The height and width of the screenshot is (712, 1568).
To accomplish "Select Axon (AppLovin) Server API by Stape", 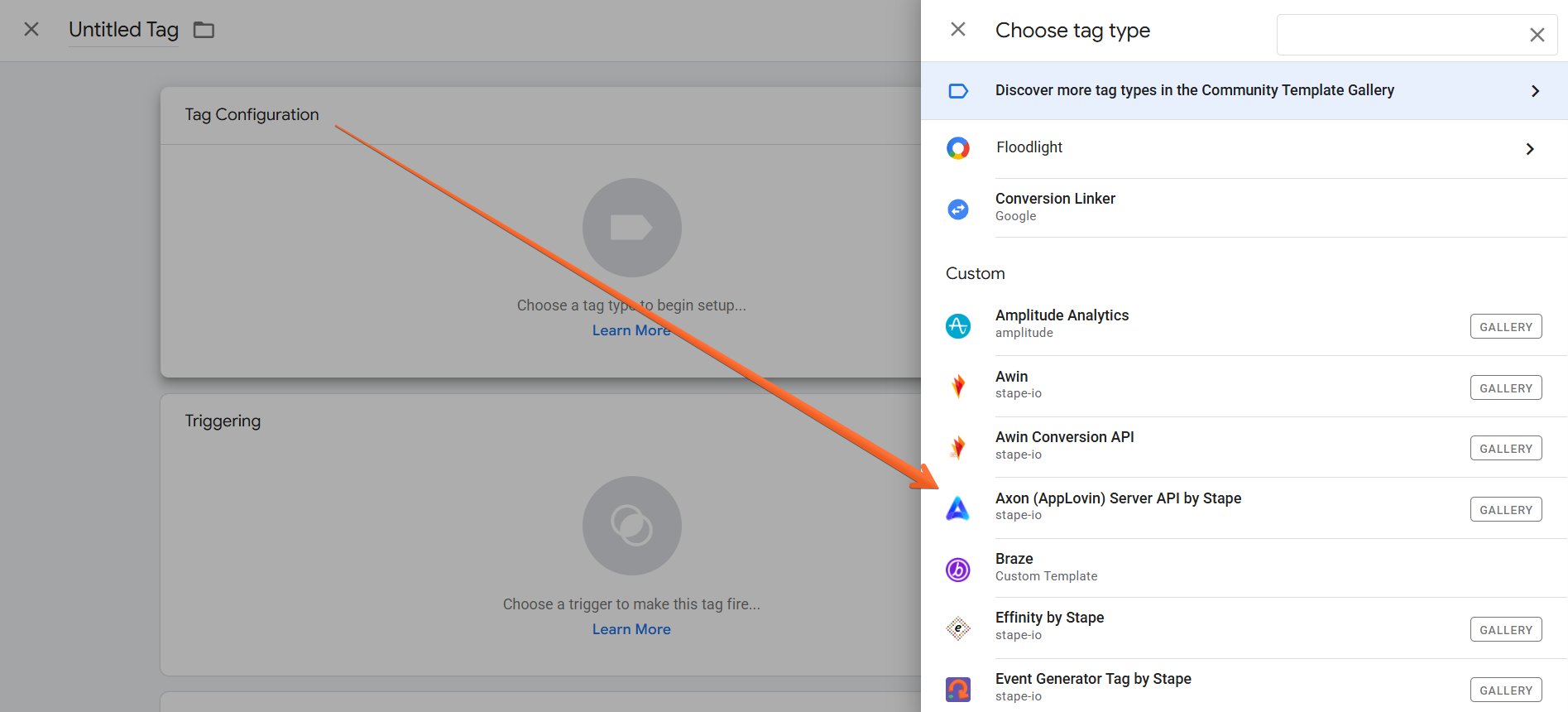I will pos(1244,508).
